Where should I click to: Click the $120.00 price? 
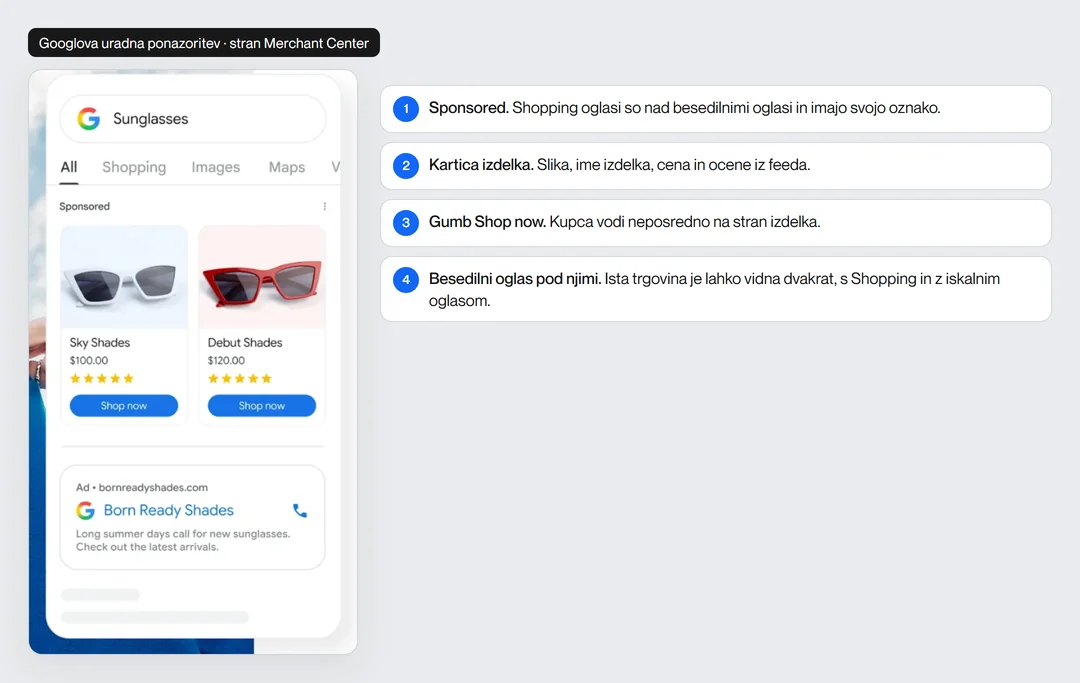(x=227, y=361)
